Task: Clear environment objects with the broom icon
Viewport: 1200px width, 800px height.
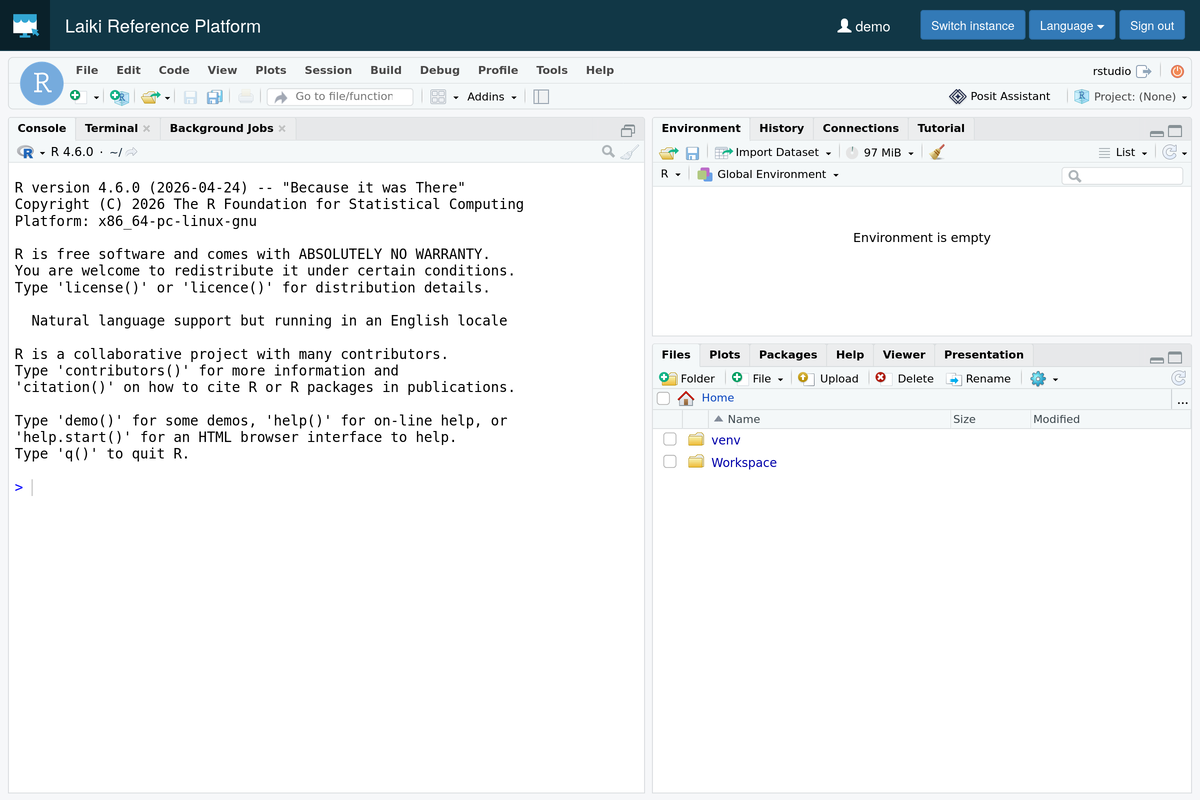Action: click(x=937, y=152)
